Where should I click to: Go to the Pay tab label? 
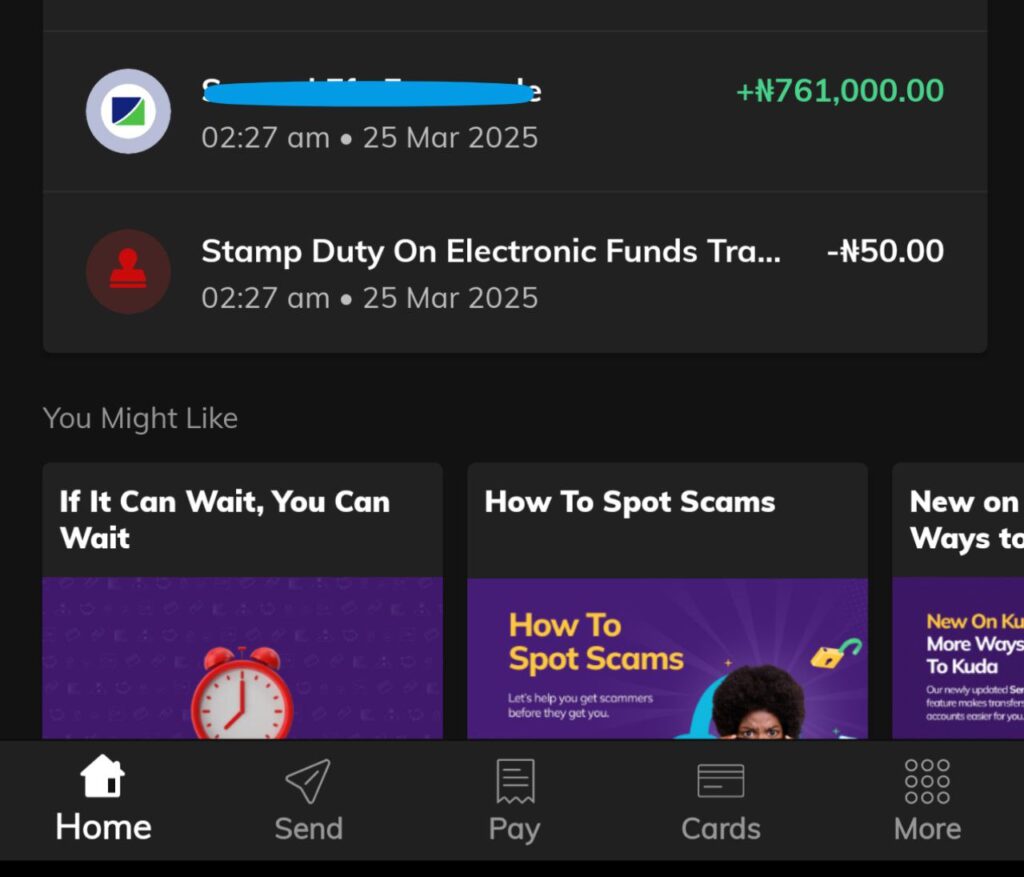(515, 829)
